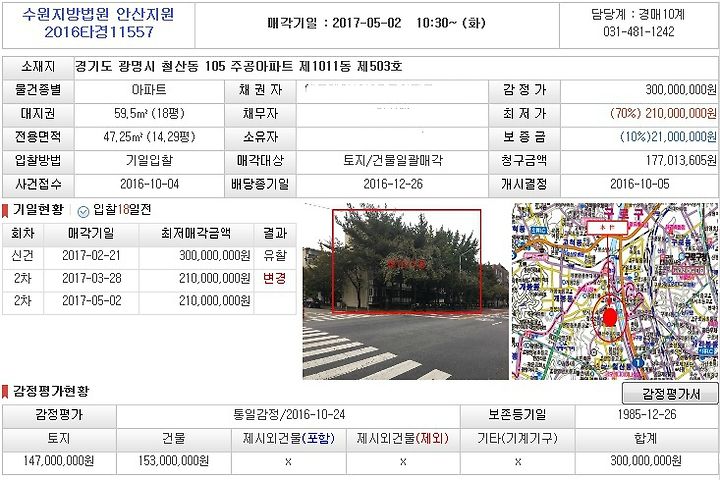Select 감정가 amount 300,000,000원 at top
This screenshot has height=480, width=720.
(x=681, y=90)
